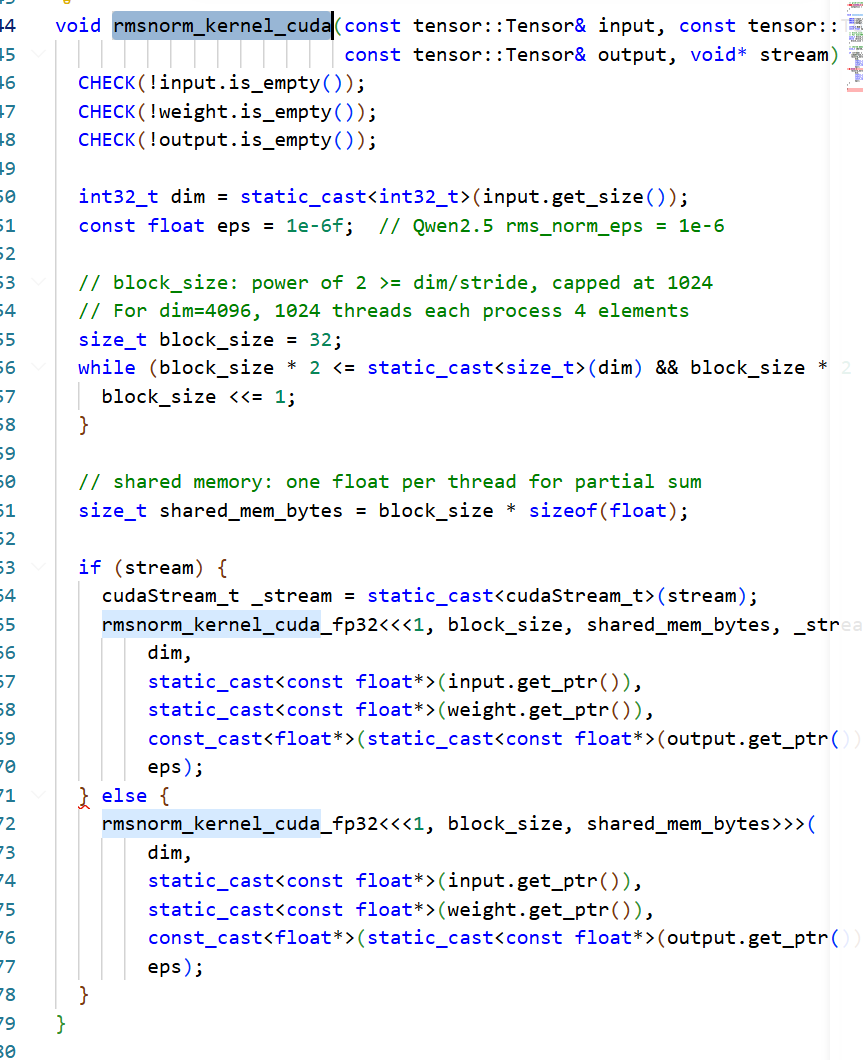Collapse the else block fold arrow
The image size is (863, 1060).
click(39, 795)
